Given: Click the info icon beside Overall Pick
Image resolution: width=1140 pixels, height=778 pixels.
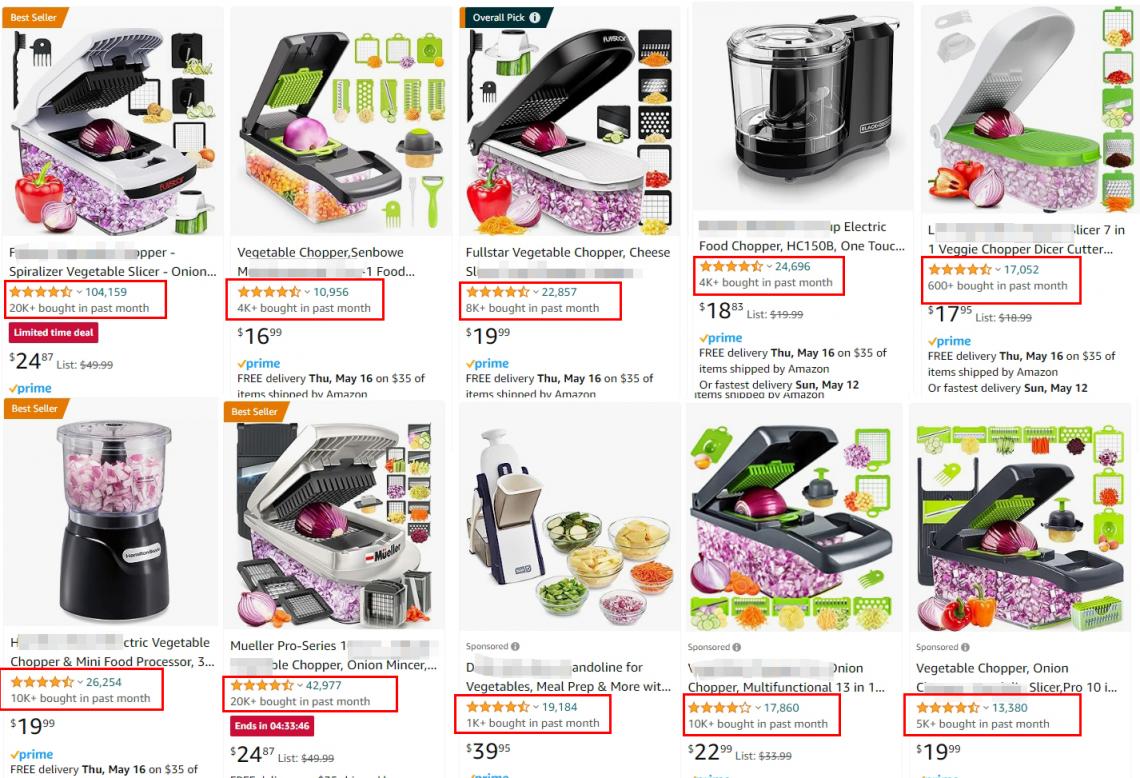Looking at the screenshot, I should point(535,17).
